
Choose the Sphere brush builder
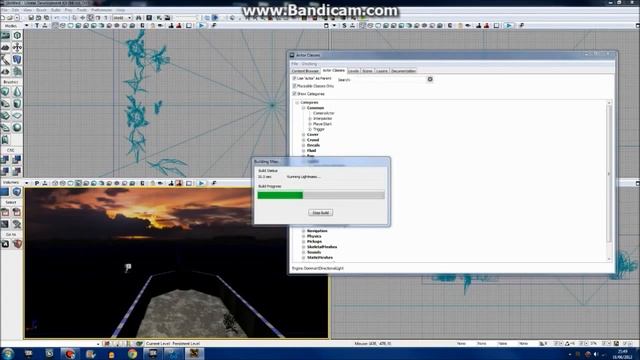pos(17,128)
